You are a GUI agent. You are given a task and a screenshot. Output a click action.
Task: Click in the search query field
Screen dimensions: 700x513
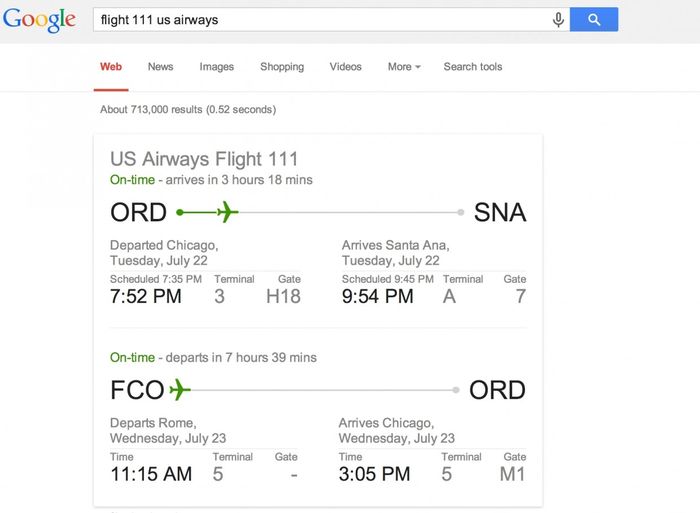(320, 20)
